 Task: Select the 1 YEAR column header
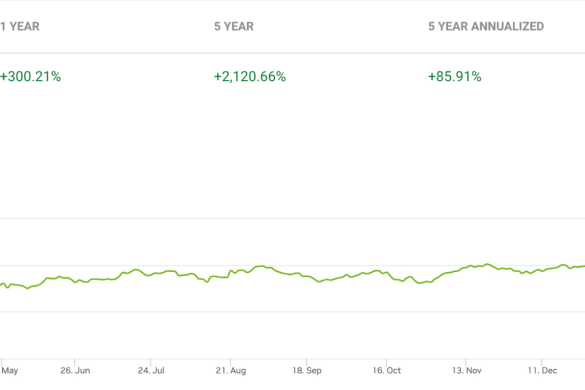coord(20,26)
